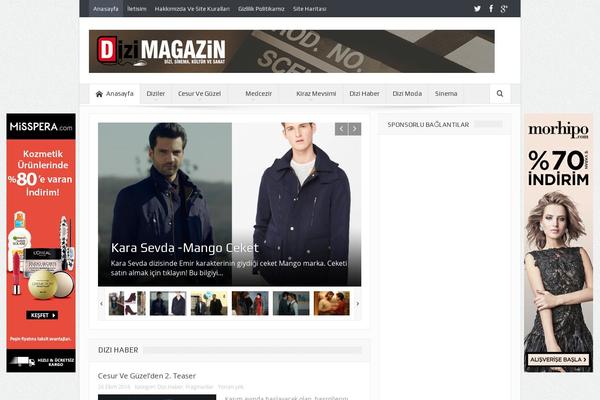This screenshot has height=400, width=600.
Task: Open the İletişim page link
Action: pyautogui.click(x=137, y=9)
